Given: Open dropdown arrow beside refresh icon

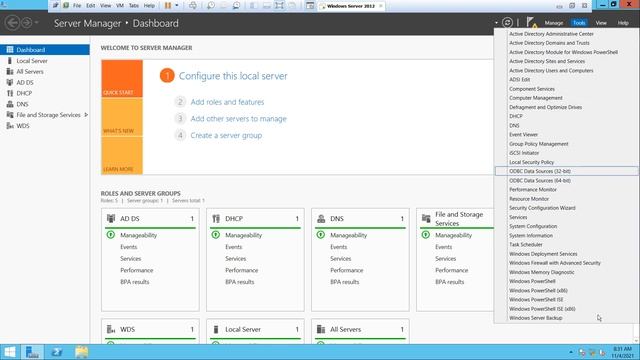Looking at the screenshot, I should click(x=496, y=23).
